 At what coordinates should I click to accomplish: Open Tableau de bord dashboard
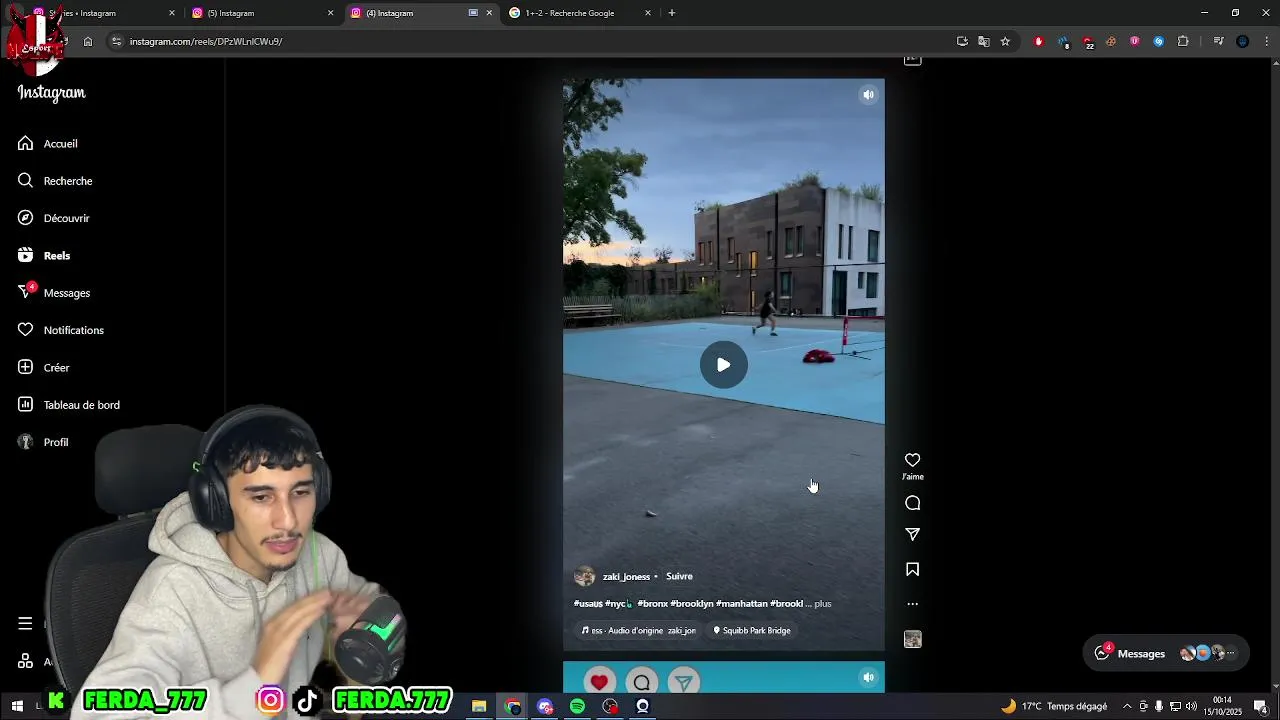(68, 405)
